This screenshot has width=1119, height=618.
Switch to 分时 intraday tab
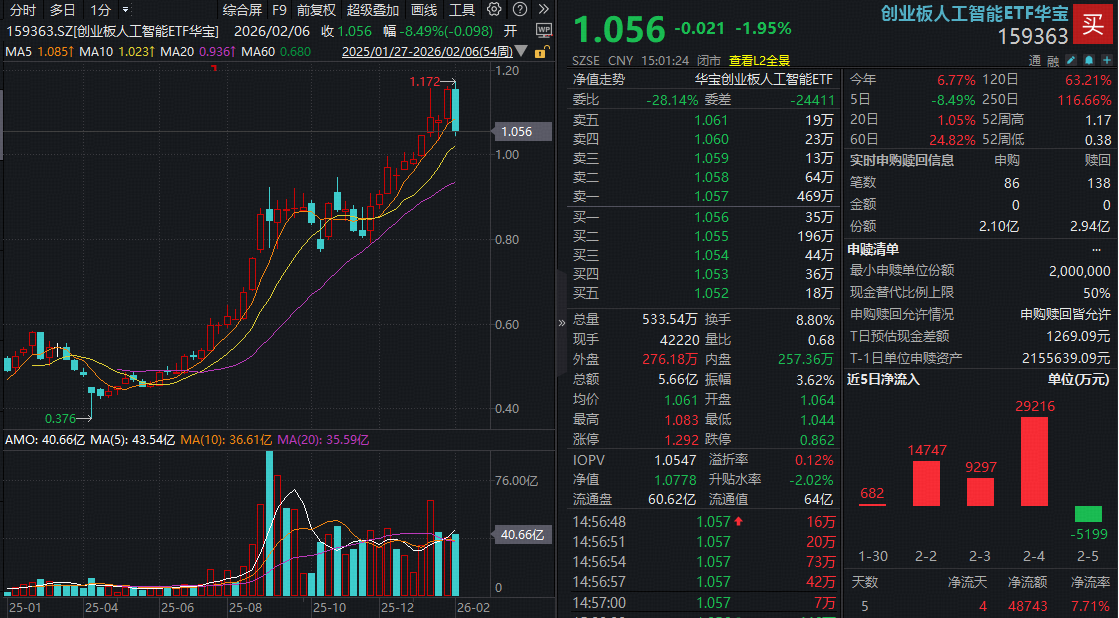point(22,10)
